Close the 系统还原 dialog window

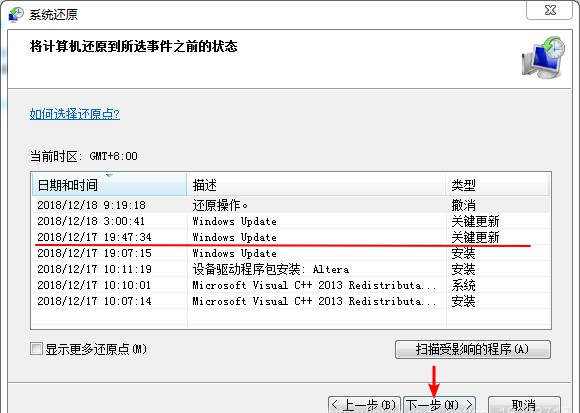tap(550, 10)
